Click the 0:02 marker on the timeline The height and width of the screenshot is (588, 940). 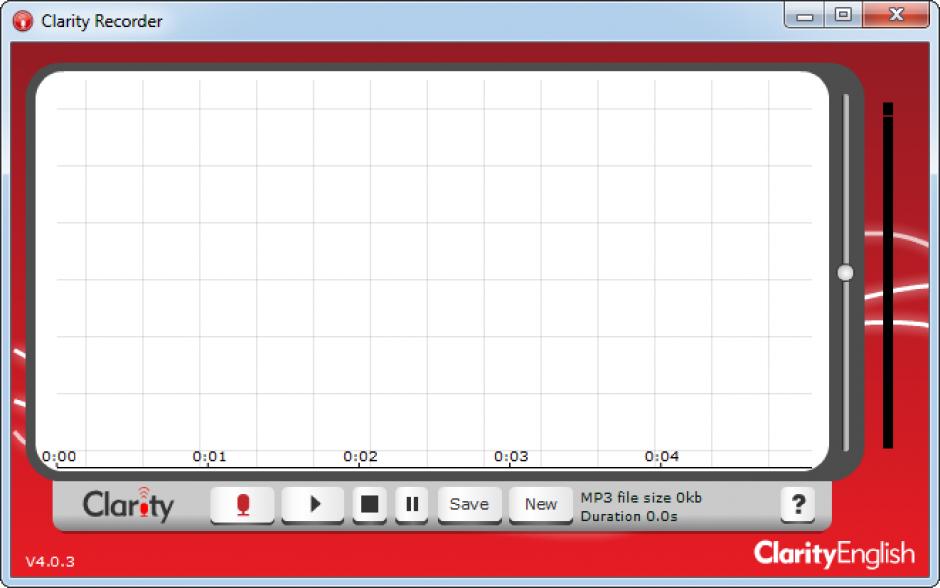point(360,457)
